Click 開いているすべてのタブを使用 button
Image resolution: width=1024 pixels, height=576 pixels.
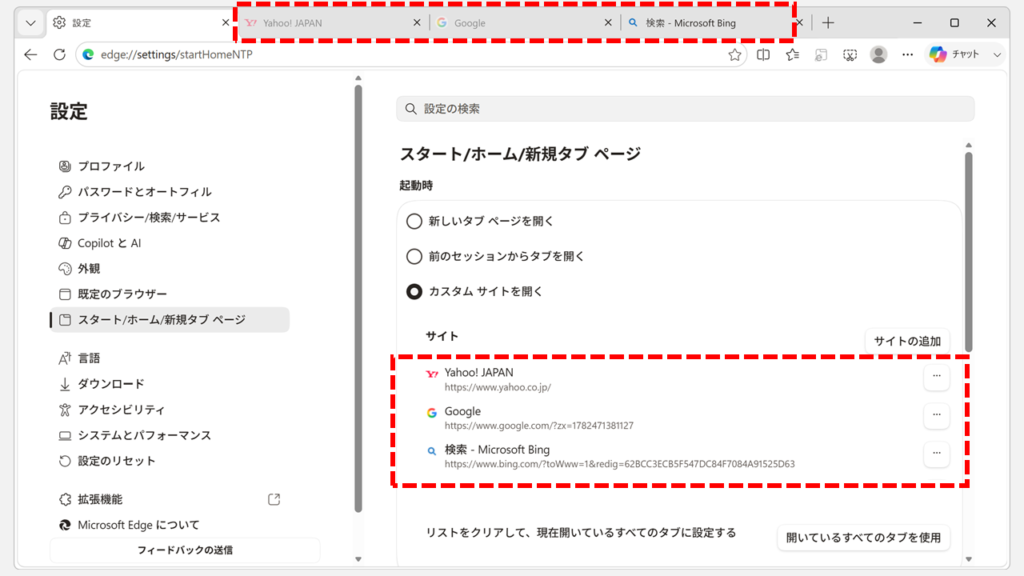coord(863,537)
